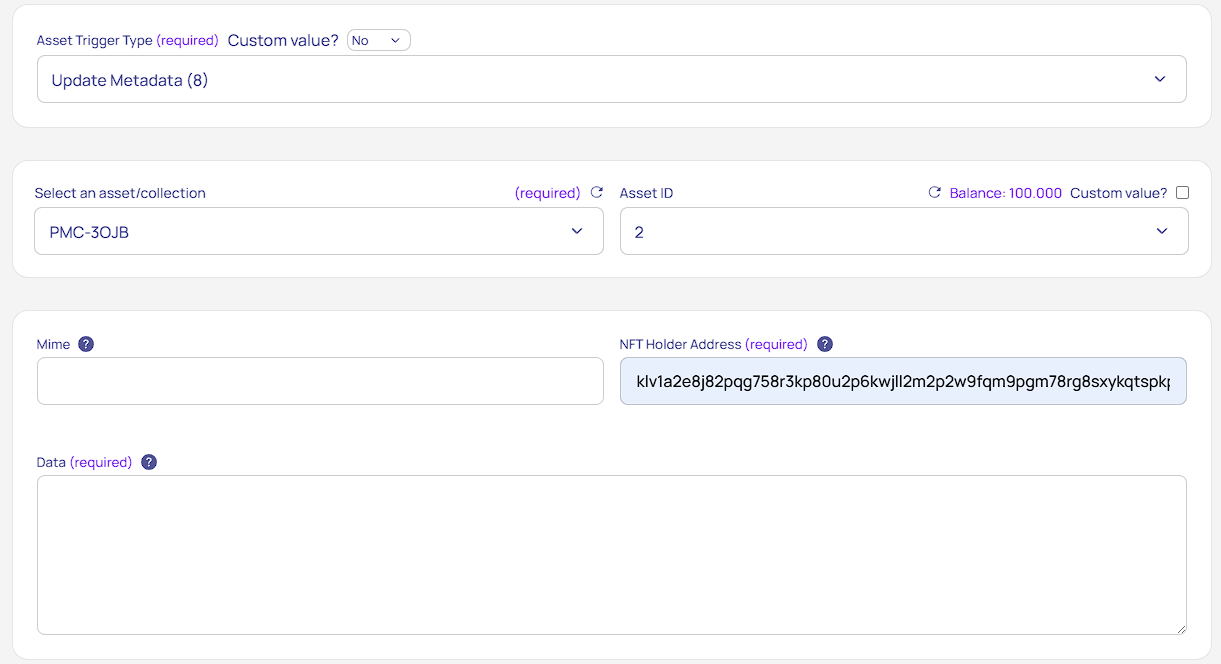Click the Asset ID label text

(646, 193)
